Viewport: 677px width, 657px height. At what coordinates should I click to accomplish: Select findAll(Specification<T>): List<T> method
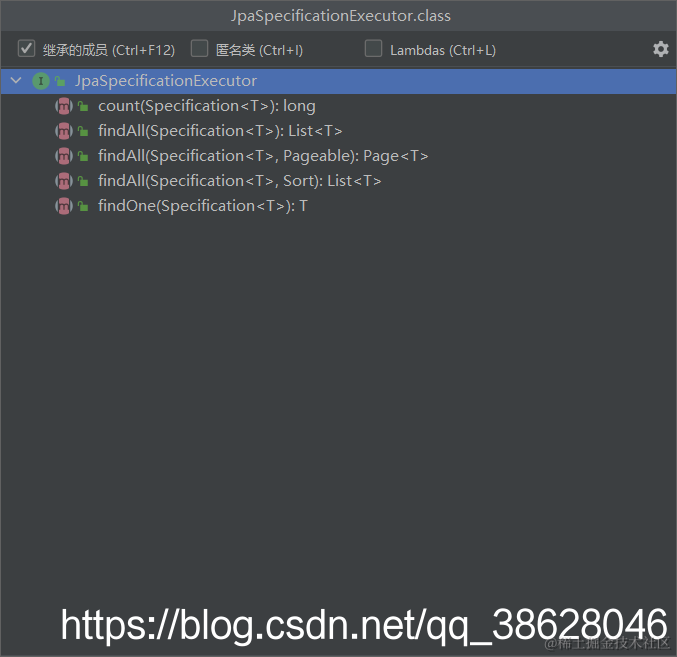coord(220,131)
